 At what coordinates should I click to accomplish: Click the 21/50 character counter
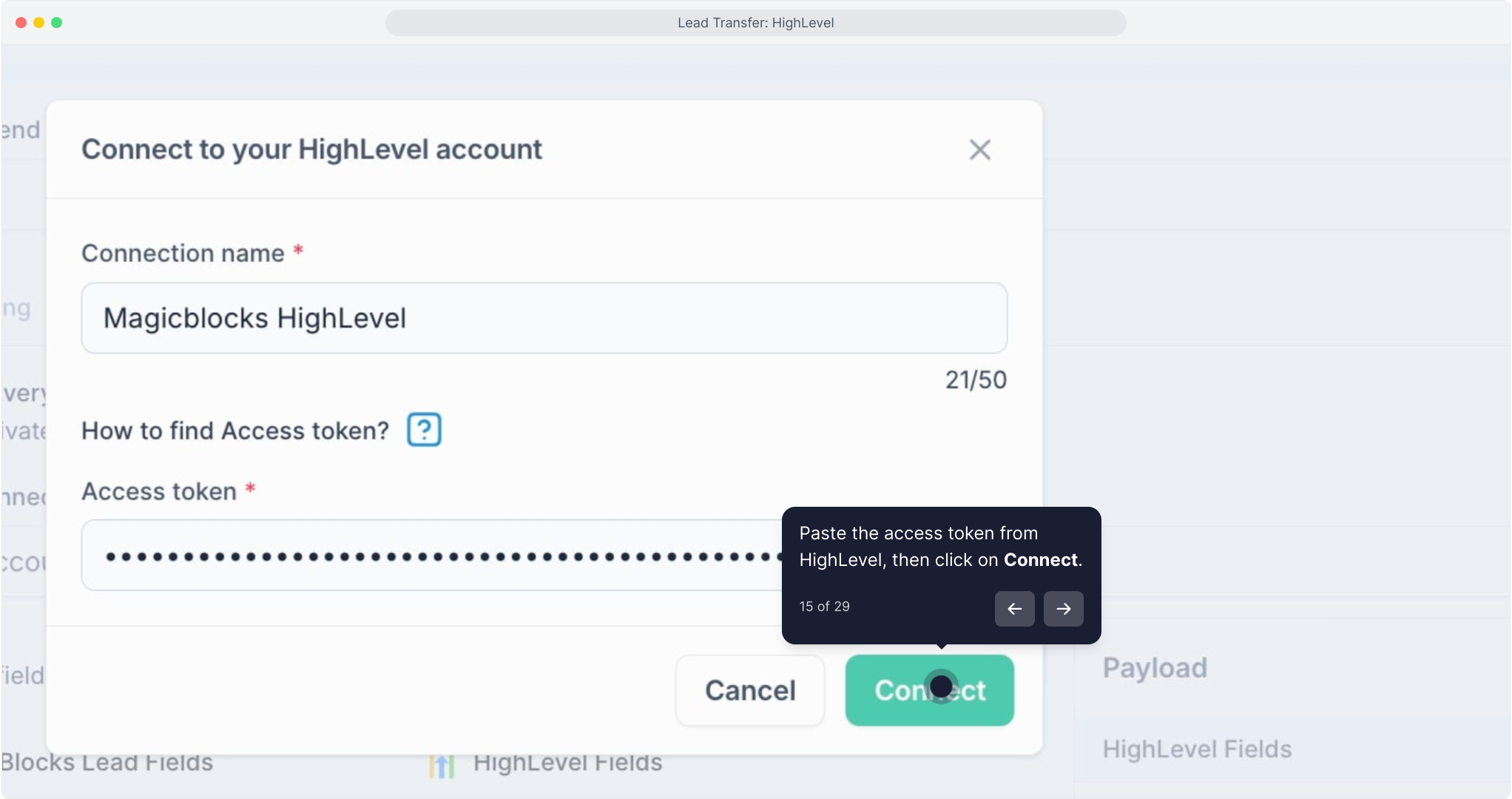pos(976,380)
